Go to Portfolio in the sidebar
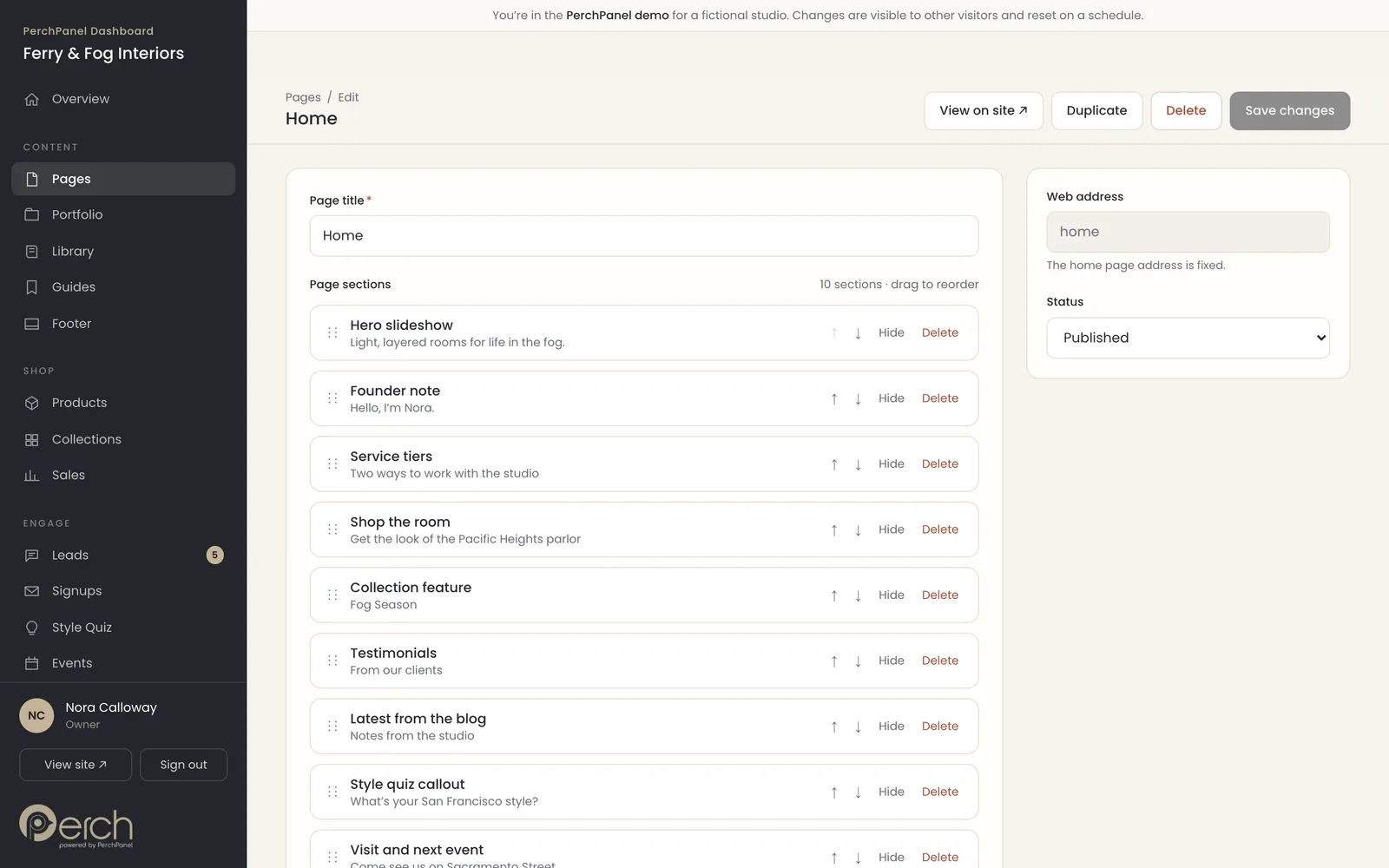 tap(123, 214)
